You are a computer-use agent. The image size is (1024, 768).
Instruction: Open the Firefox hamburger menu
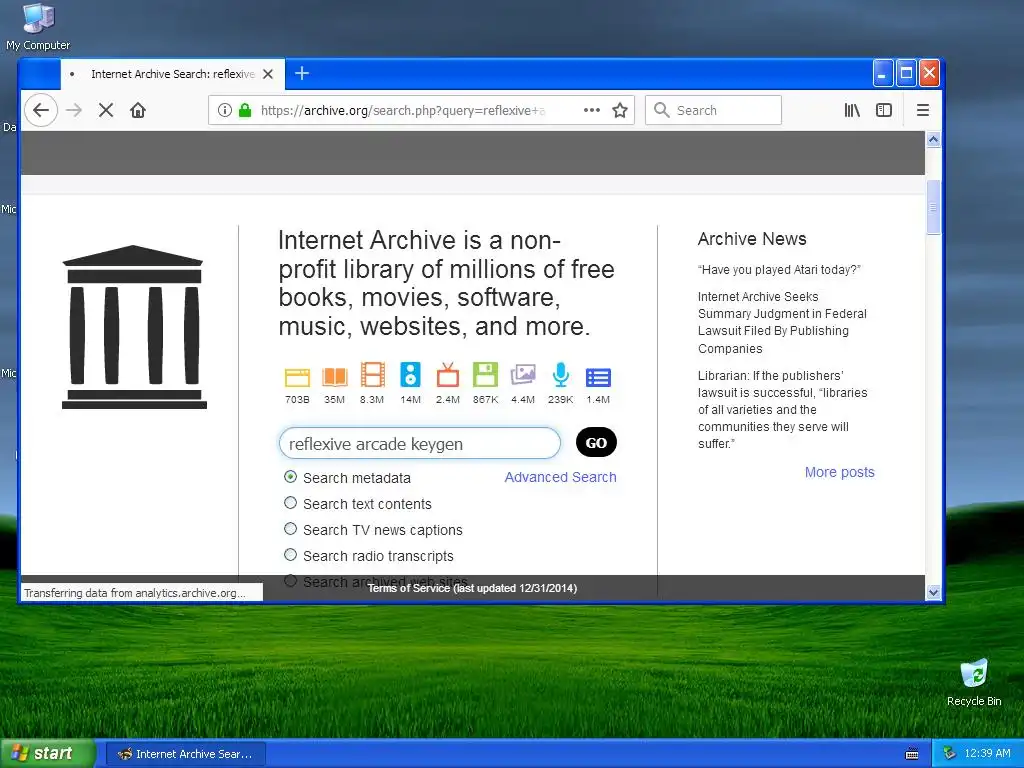tap(923, 110)
